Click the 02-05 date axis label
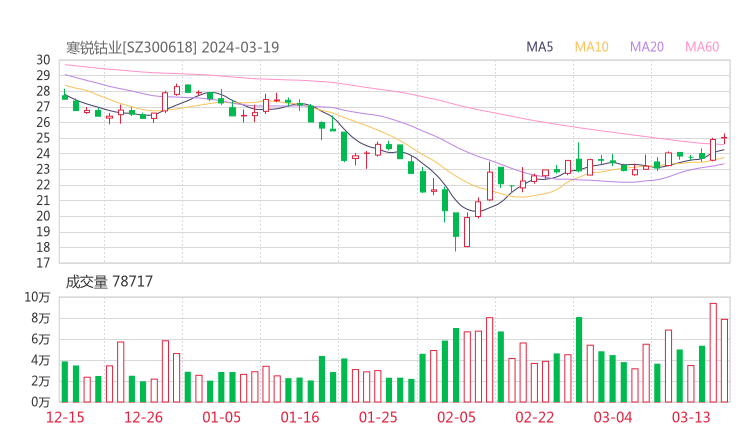Screen dimensions: 740x440 pos(456,417)
